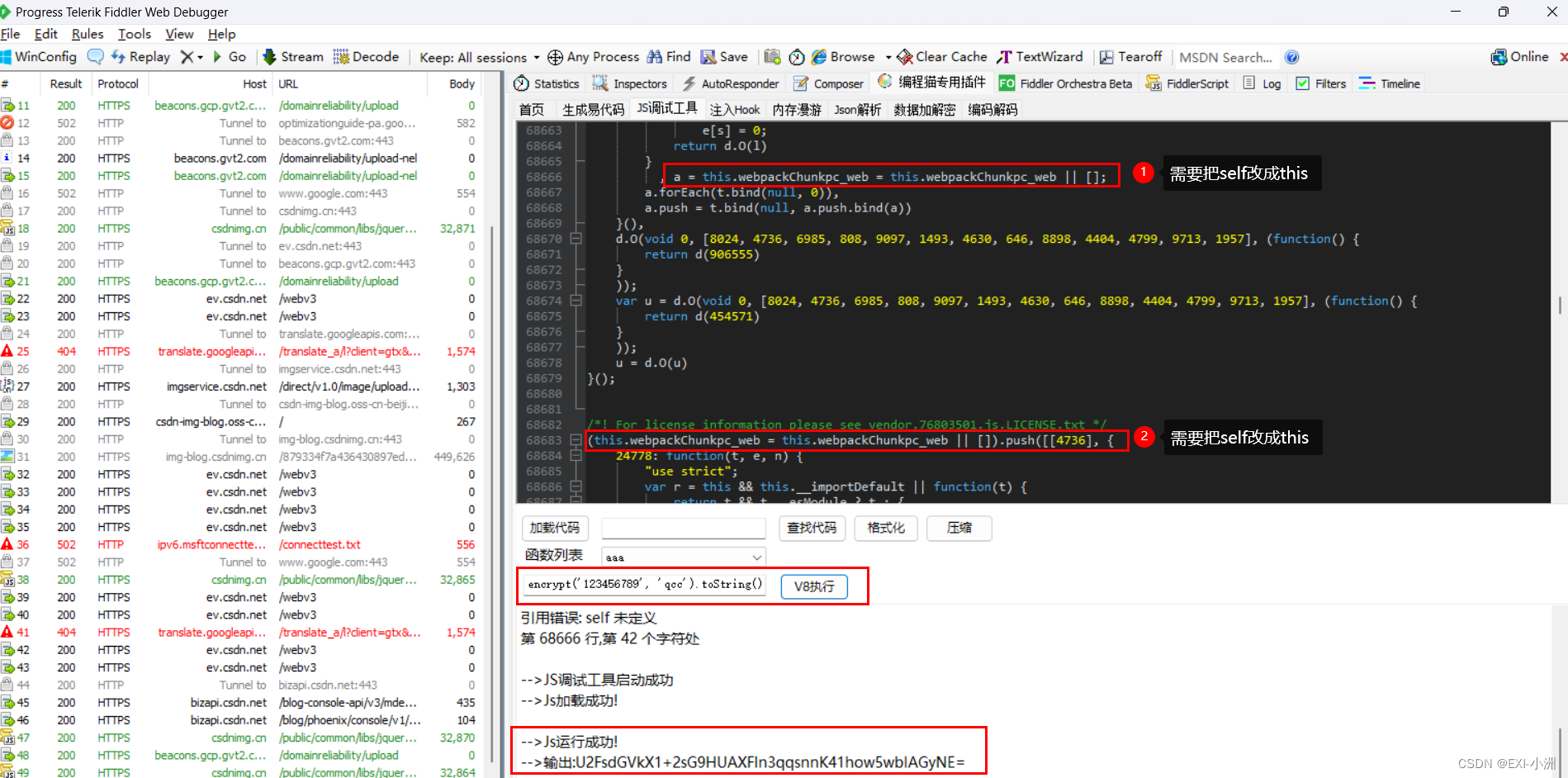Image resolution: width=1568 pixels, height=778 pixels.
Task: Toggle Stream mode in toolbar
Action: pos(293,56)
